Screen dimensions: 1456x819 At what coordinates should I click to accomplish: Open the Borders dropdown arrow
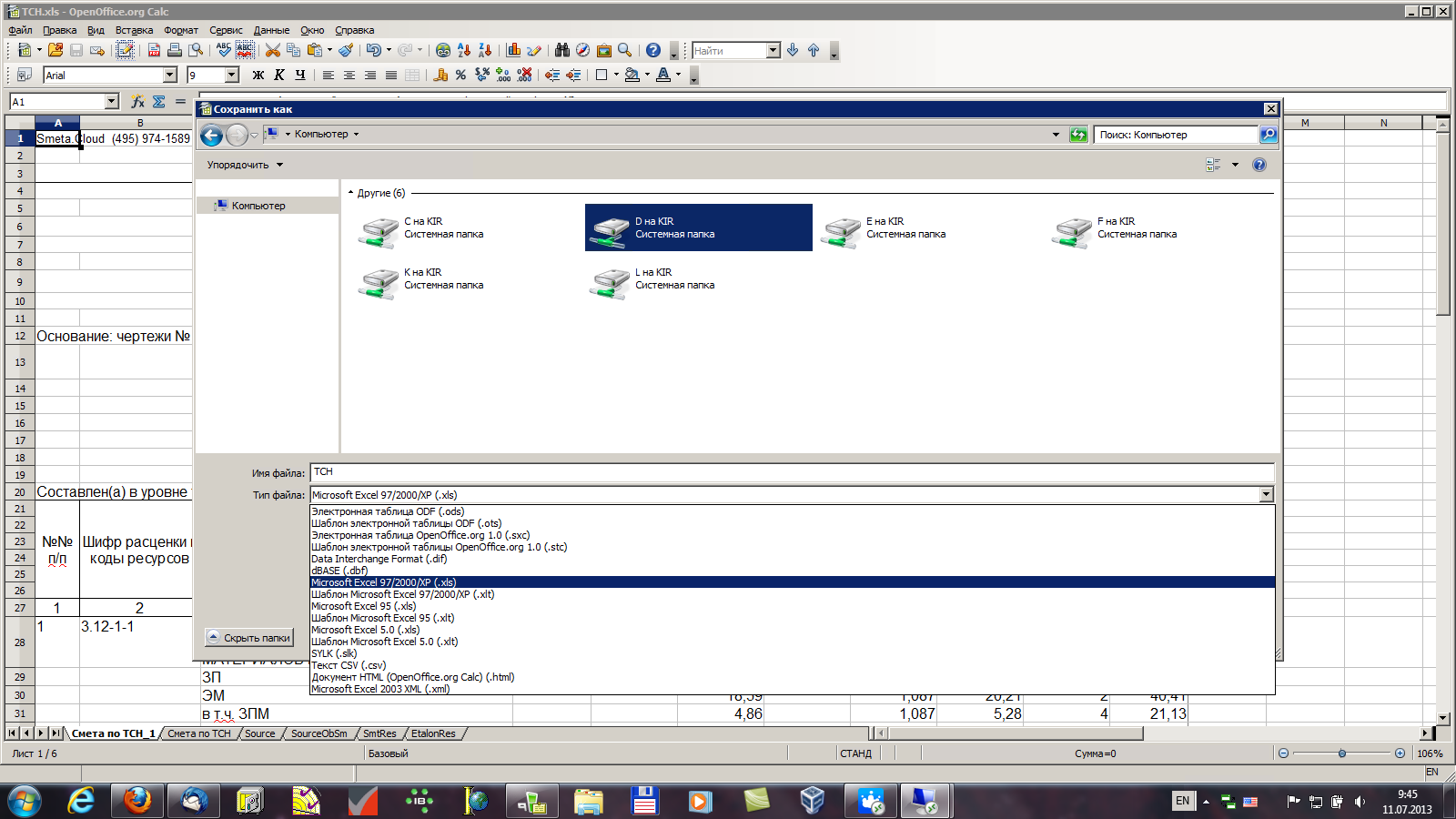click(616, 75)
